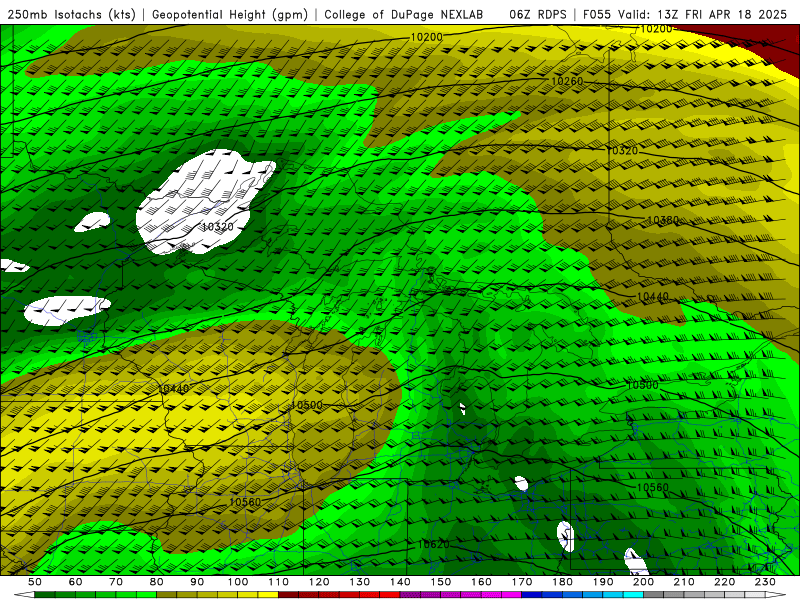
Task: Click the "06Z RDPS" model run label
Action: click(538, 15)
